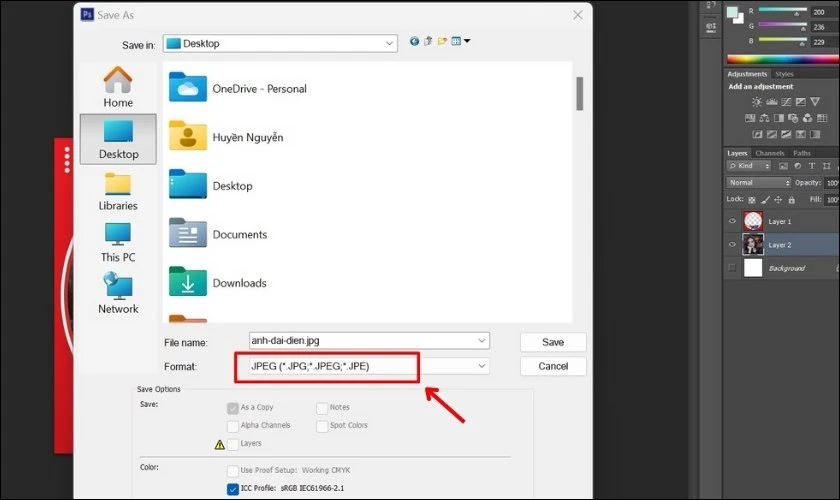Add a Levels adjustment
840x500 pixels.
(771, 102)
